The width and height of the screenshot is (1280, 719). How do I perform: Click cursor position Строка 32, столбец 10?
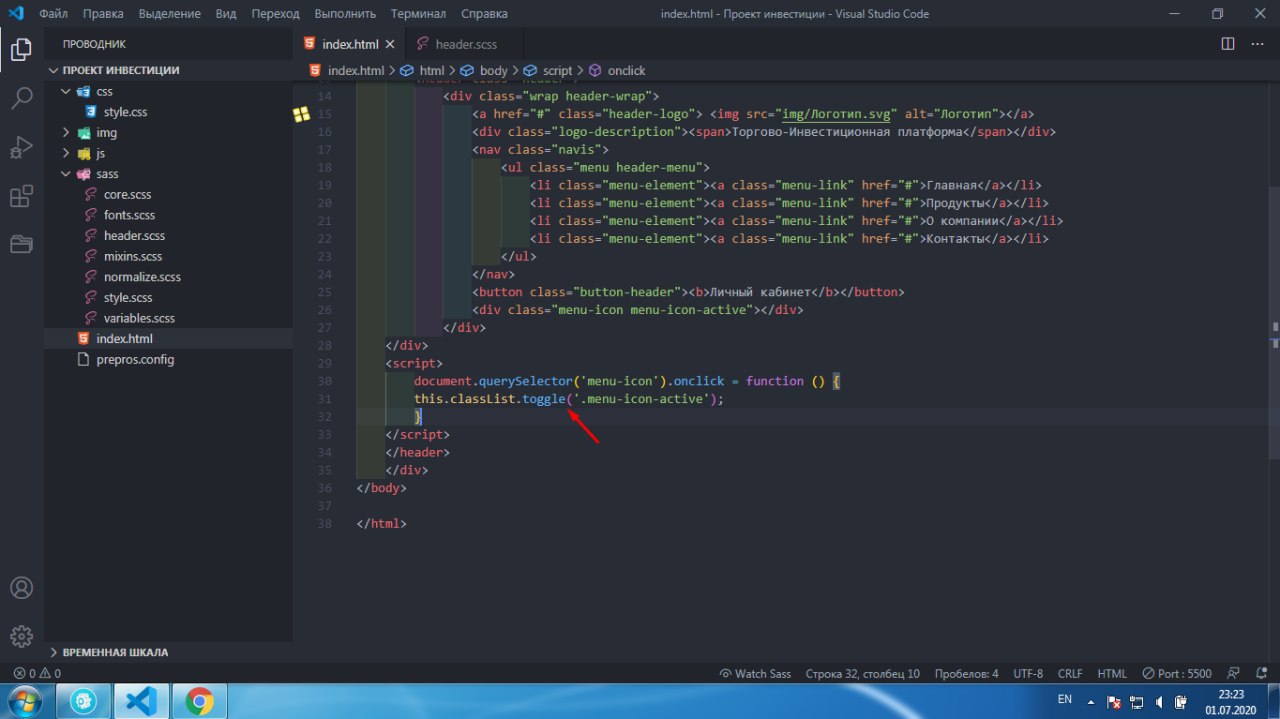coord(862,674)
